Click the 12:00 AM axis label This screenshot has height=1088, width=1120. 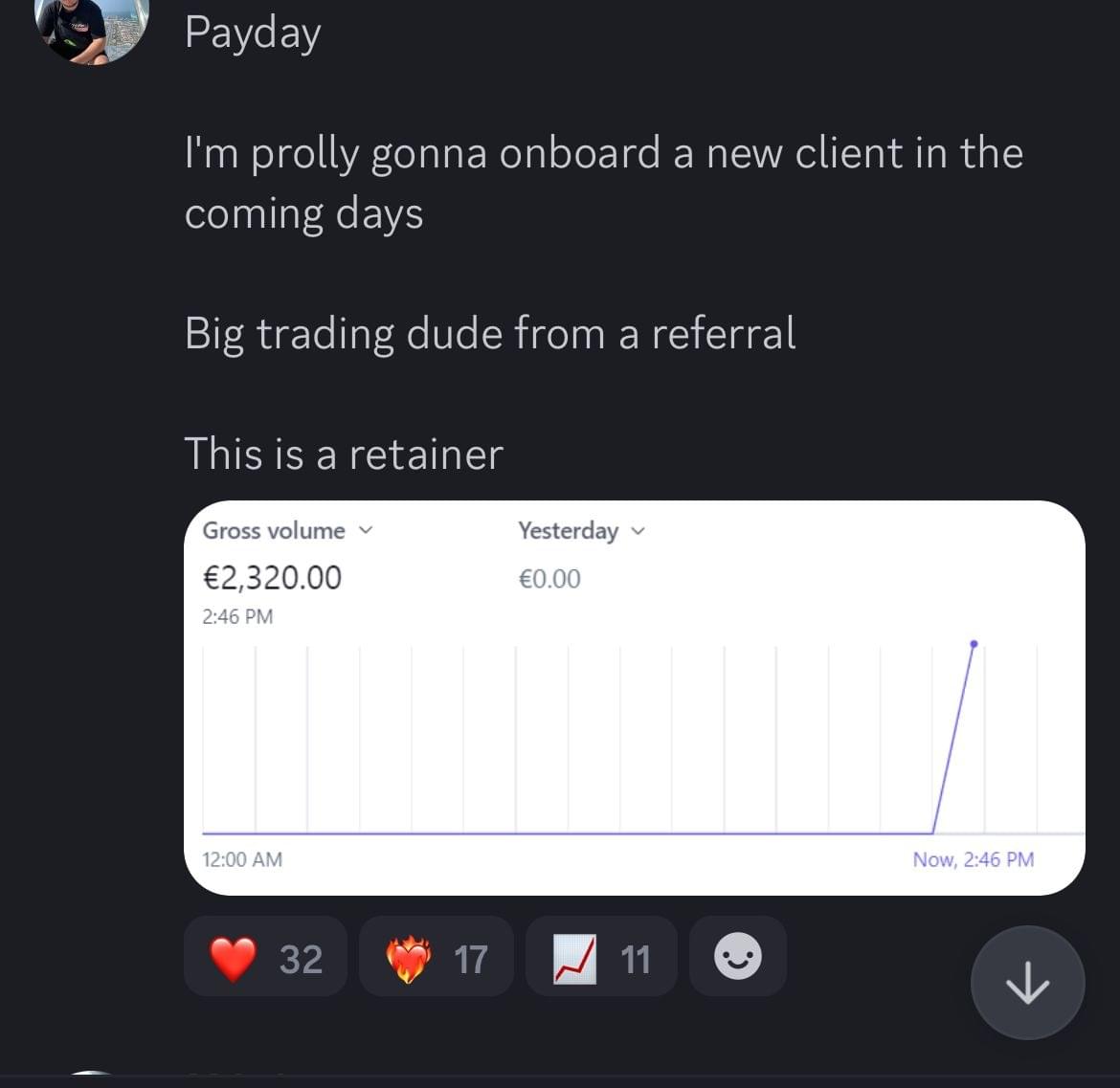pyautogui.click(x=242, y=859)
